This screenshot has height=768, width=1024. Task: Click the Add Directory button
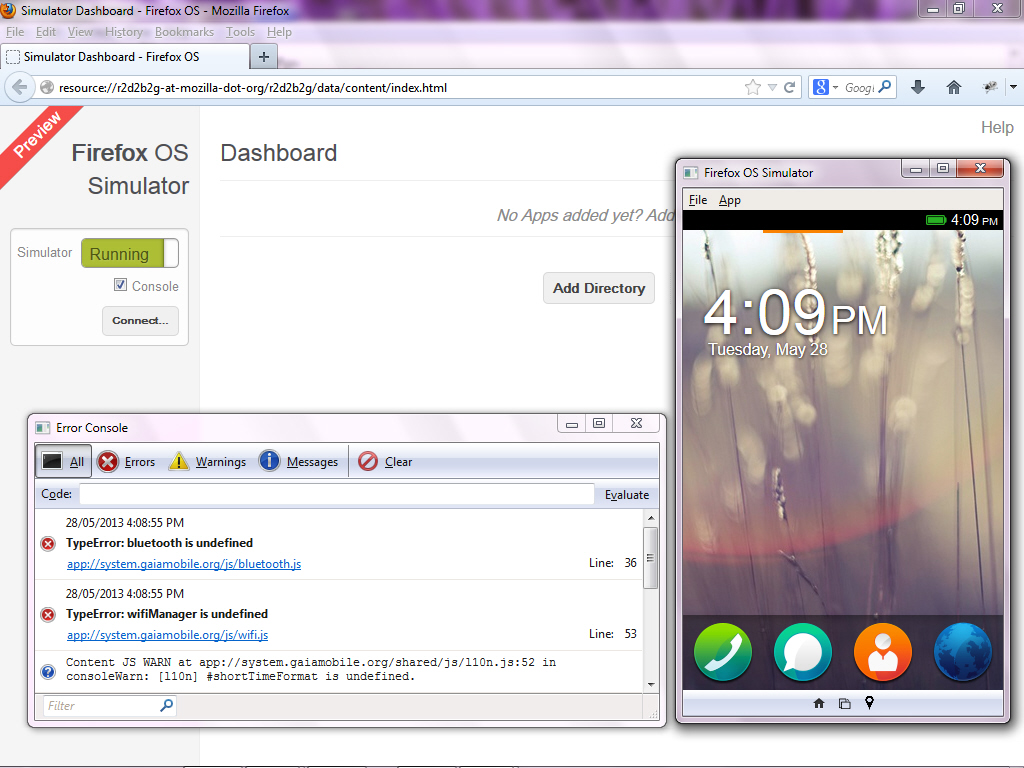pos(598,288)
